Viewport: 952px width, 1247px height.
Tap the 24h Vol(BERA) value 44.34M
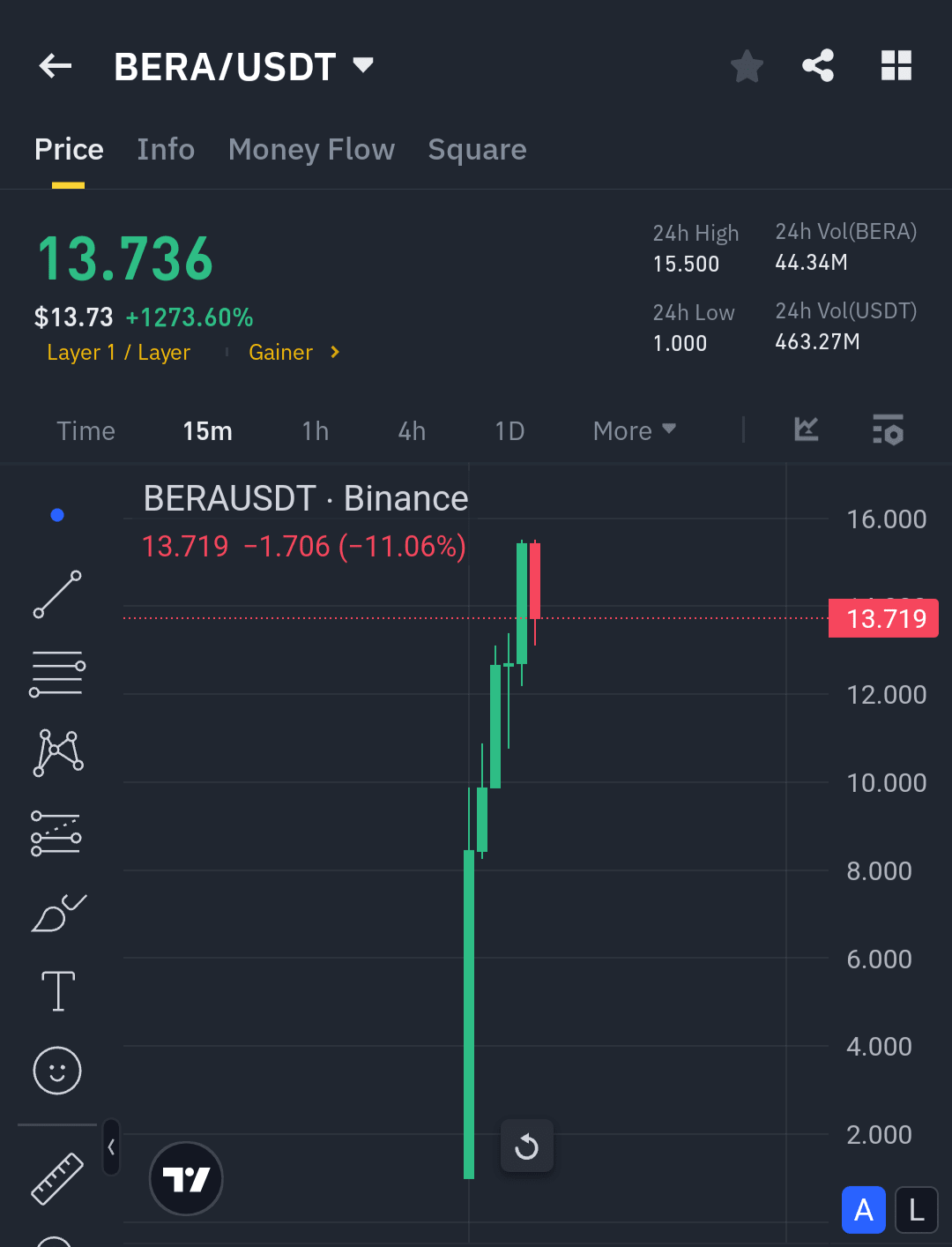811,262
